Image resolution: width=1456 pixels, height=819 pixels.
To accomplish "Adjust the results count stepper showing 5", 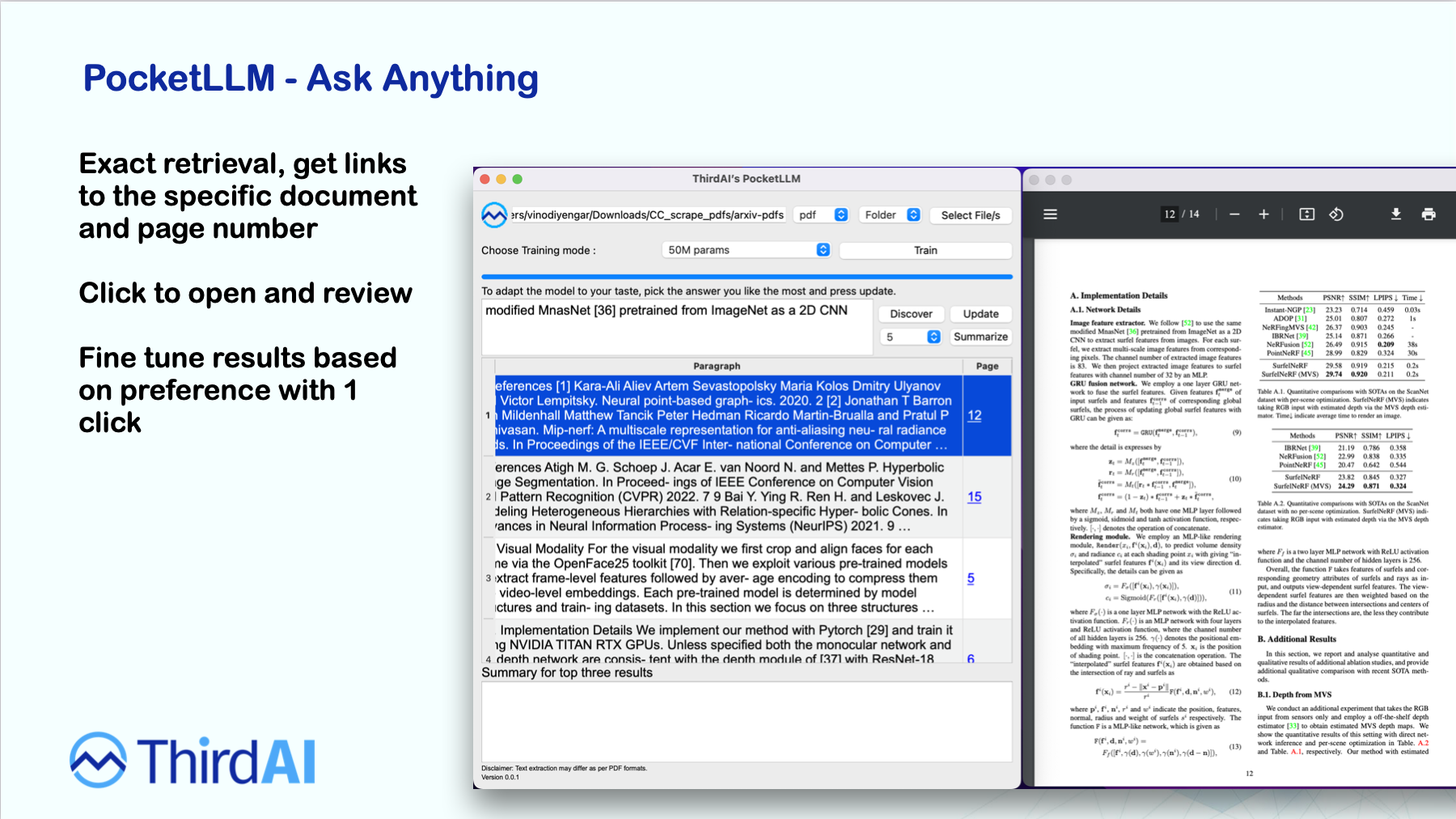I will point(911,337).
